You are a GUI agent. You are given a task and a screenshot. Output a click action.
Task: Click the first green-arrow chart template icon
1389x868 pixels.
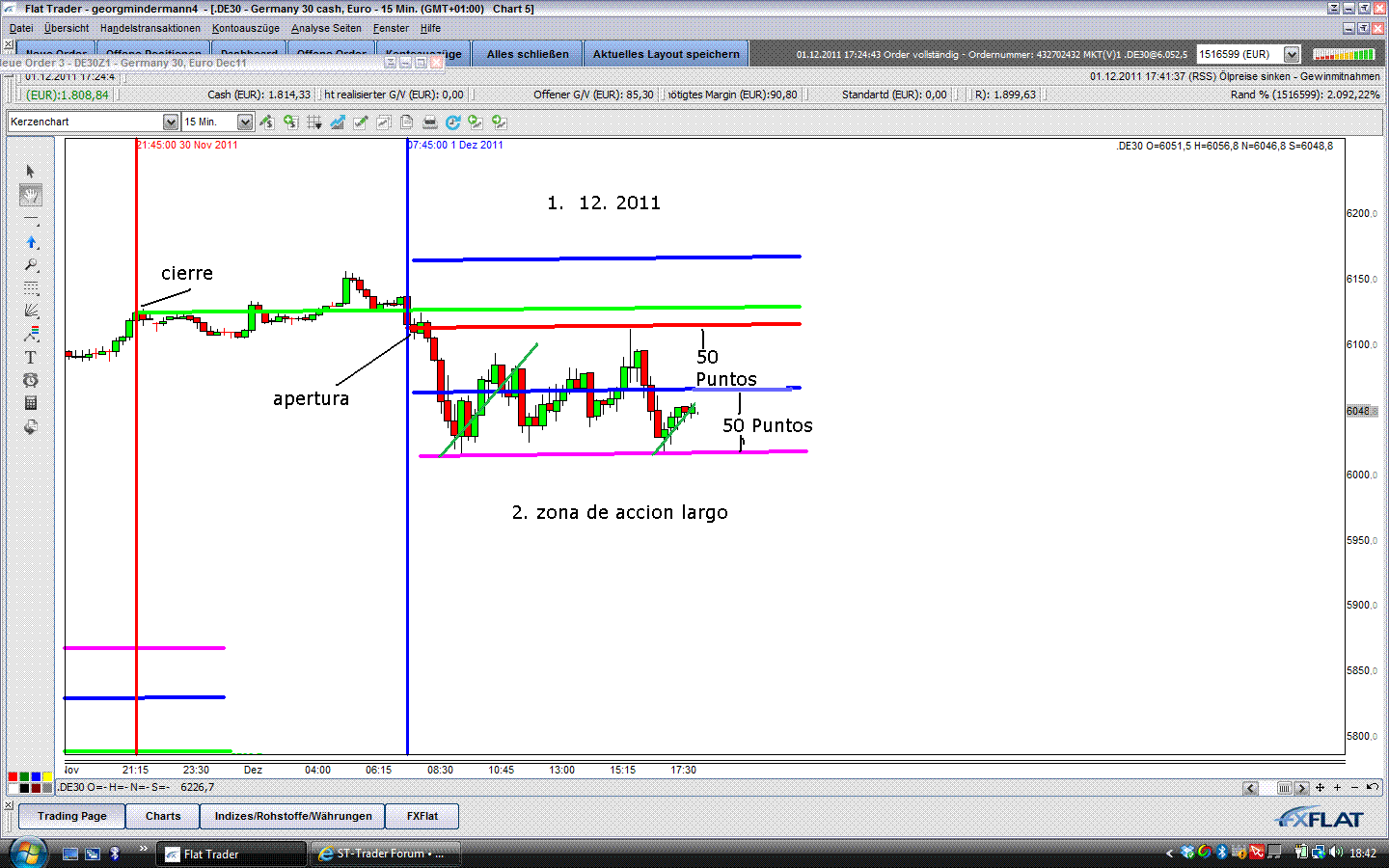[476, 122]
